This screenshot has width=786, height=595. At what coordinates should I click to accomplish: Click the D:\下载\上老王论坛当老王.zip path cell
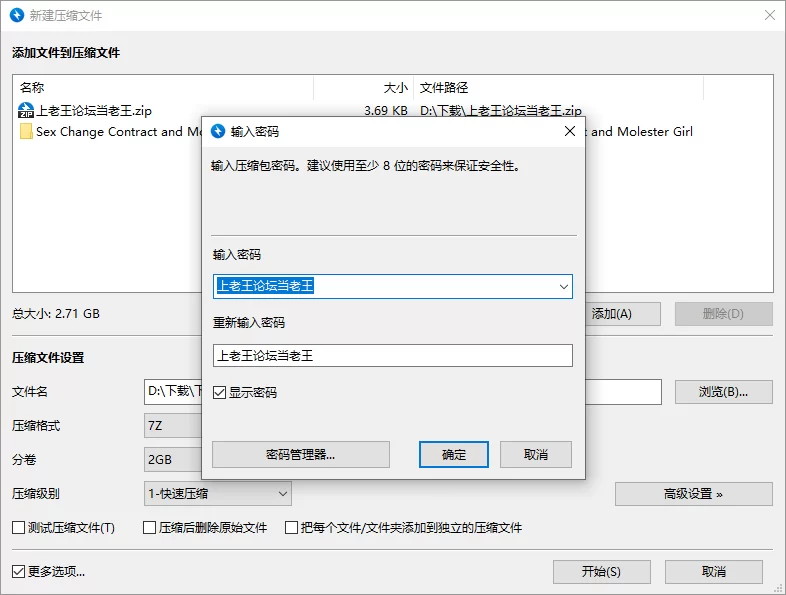click(501, 110)
